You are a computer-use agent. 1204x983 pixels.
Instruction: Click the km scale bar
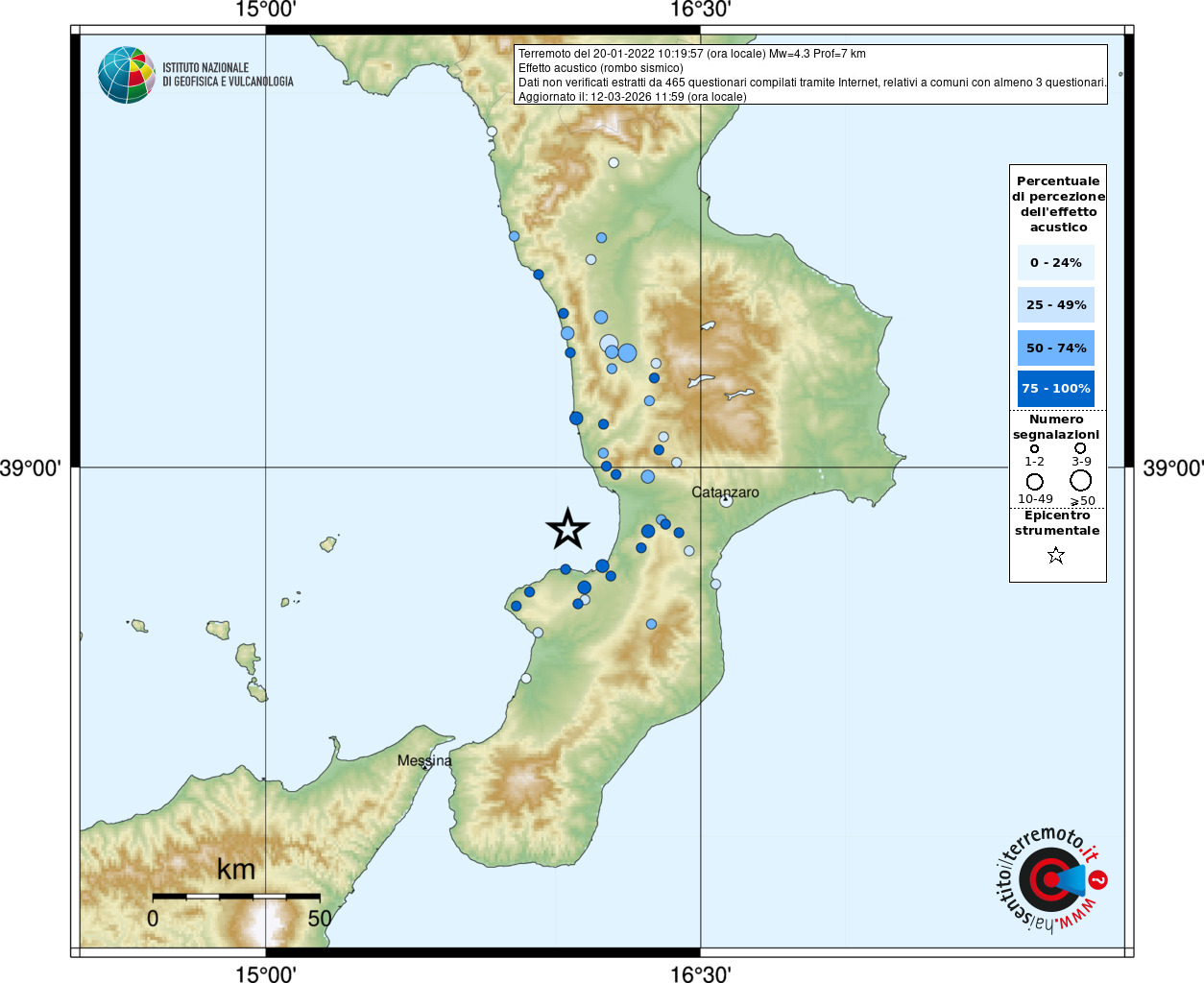[236, 897]
